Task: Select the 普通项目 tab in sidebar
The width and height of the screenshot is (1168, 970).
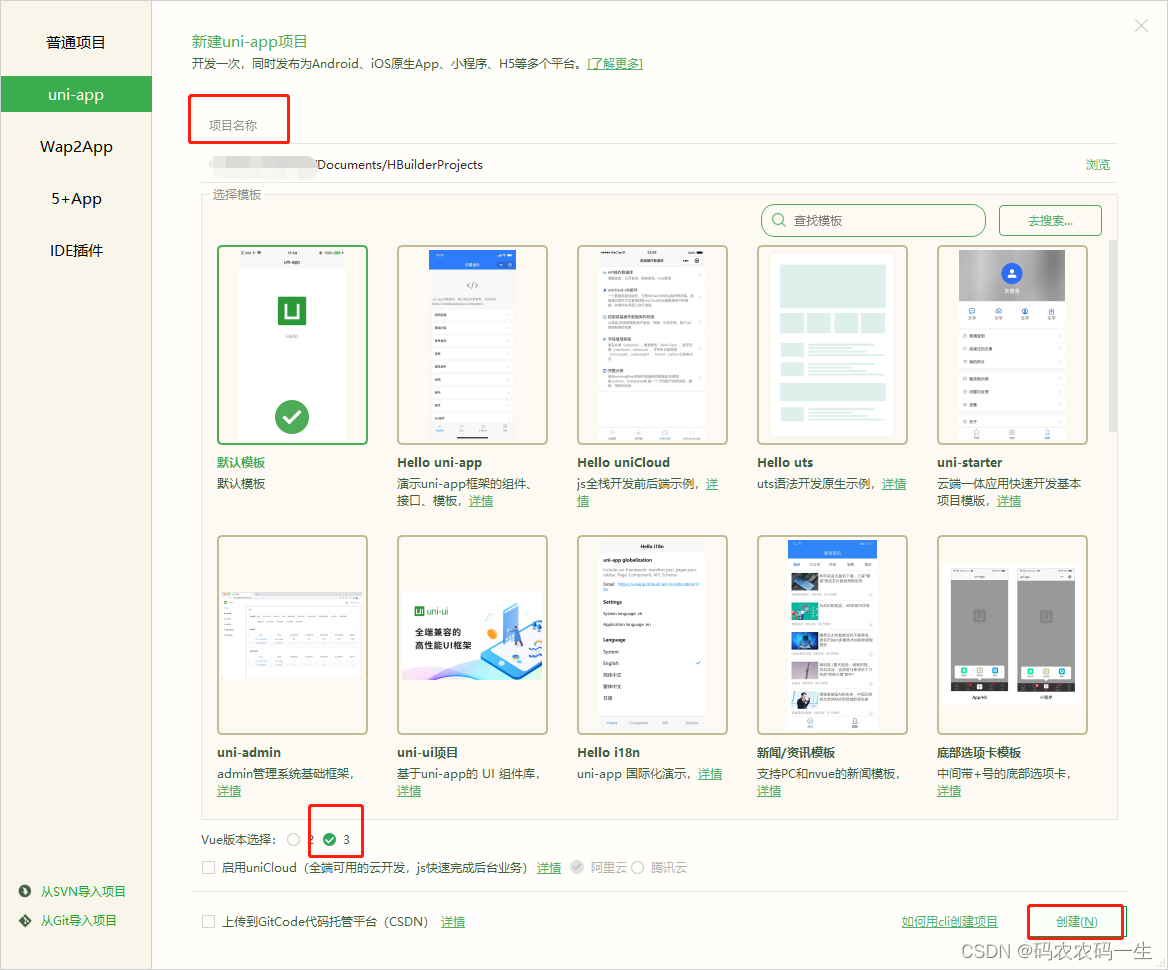Action: point(76,42)
